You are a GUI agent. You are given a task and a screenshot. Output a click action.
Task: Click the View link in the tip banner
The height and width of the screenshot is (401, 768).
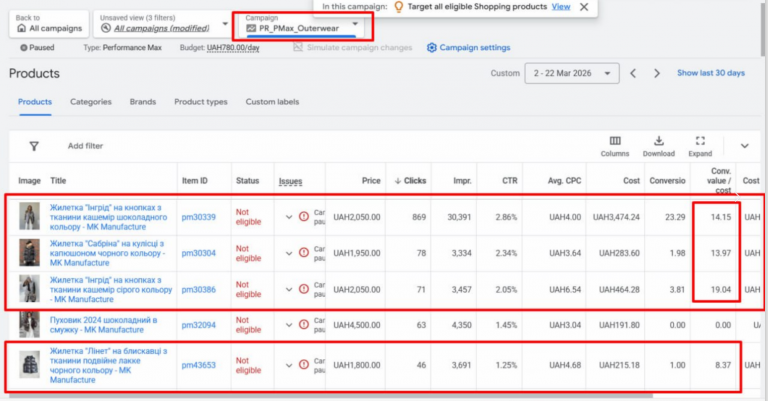(x=561, y=7)
